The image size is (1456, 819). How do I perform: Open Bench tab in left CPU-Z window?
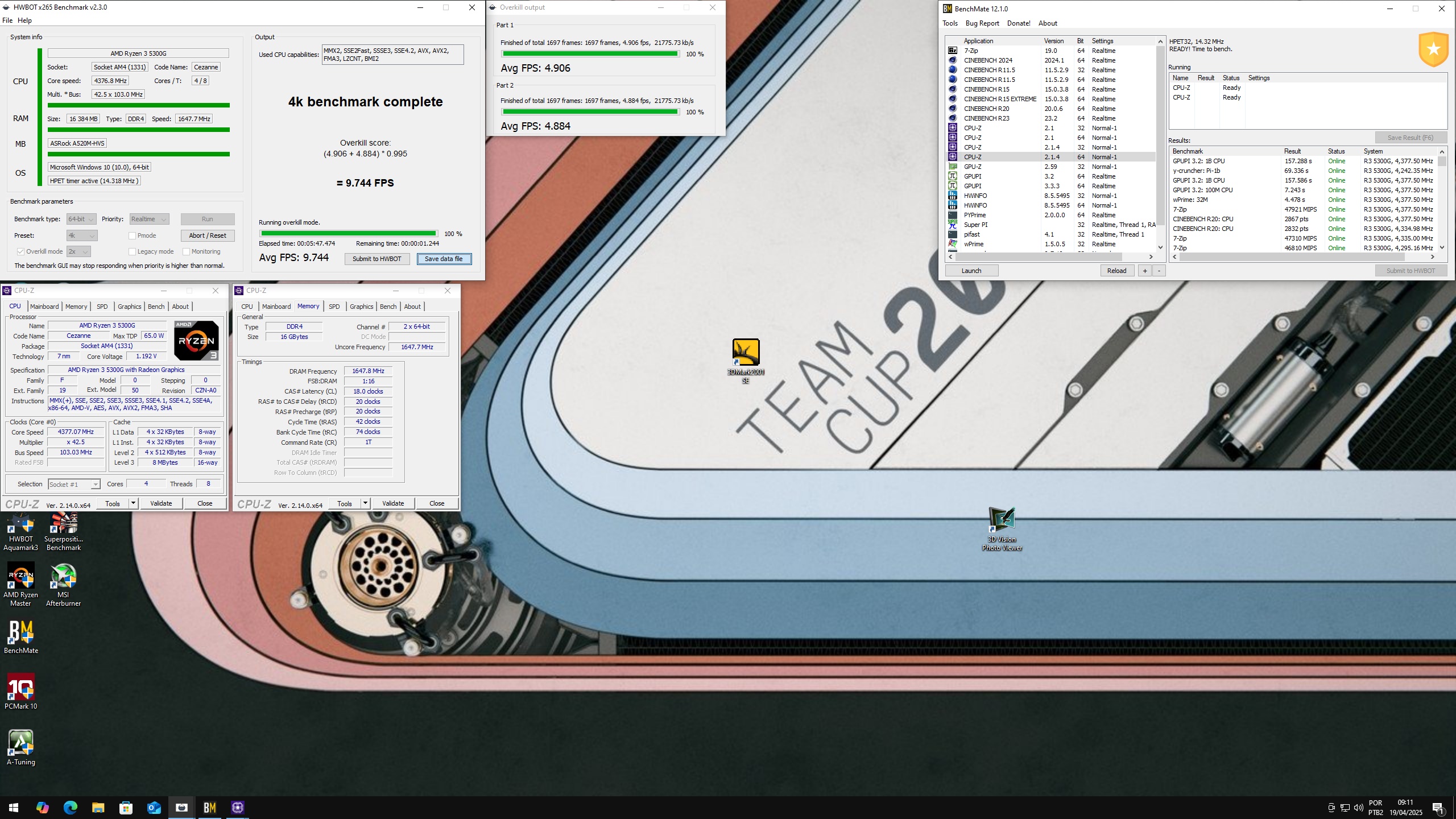click(x=156, y=307)
